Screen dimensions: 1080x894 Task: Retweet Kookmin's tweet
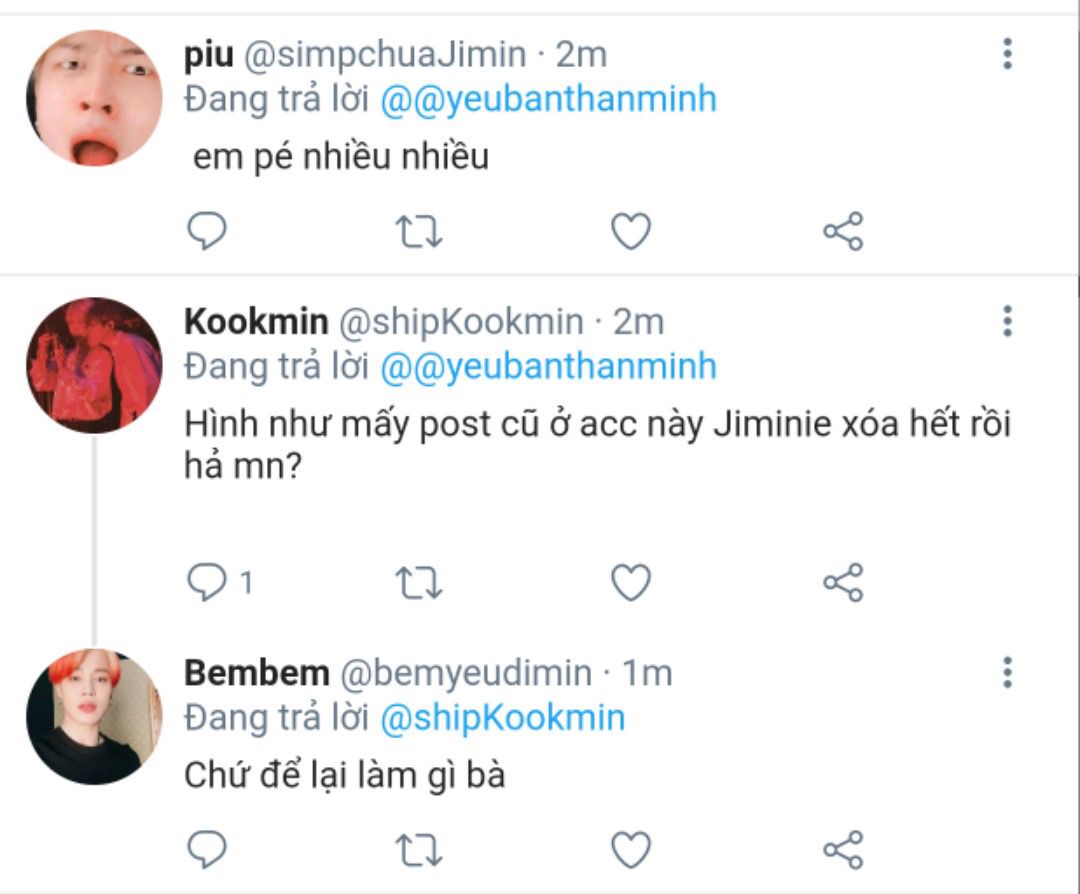tap(420, 582)
